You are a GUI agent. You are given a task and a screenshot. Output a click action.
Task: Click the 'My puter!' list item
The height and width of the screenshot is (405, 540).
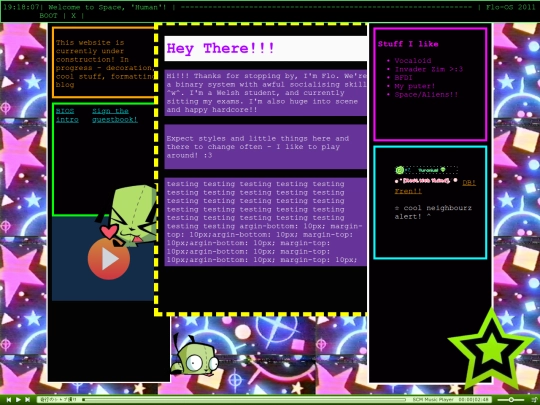pos(415,86)
